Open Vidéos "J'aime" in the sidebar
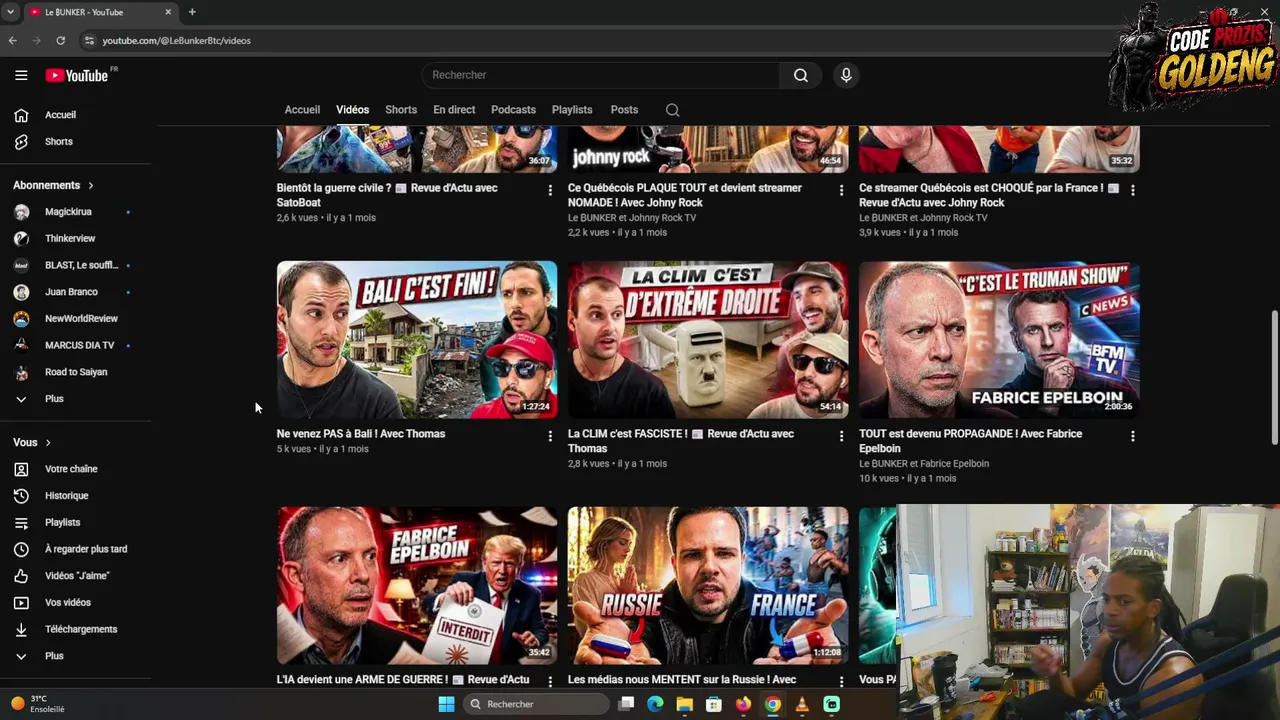The image size is (1280, 720). 76,576
